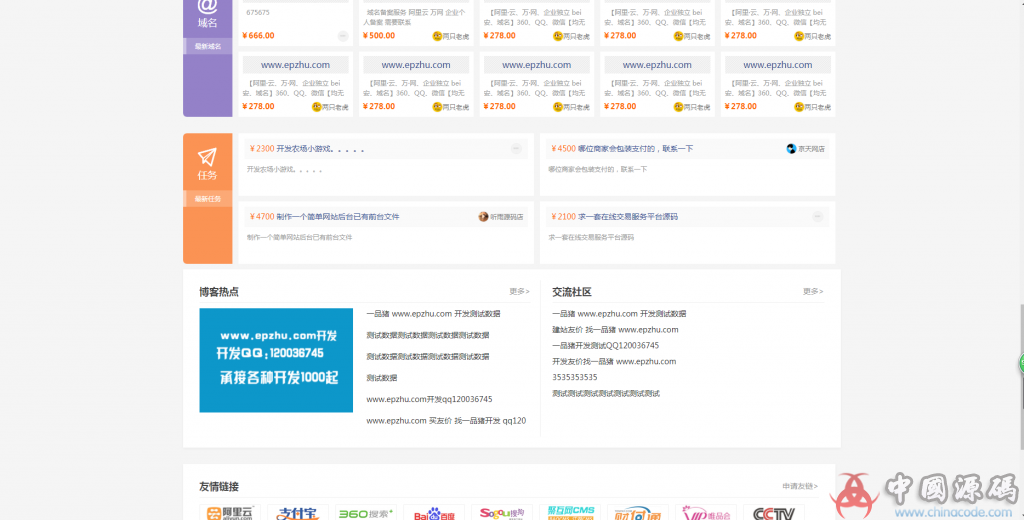Click the 675675 domain description text
This screenshot has height=520, width=1024.
(258, 12)
